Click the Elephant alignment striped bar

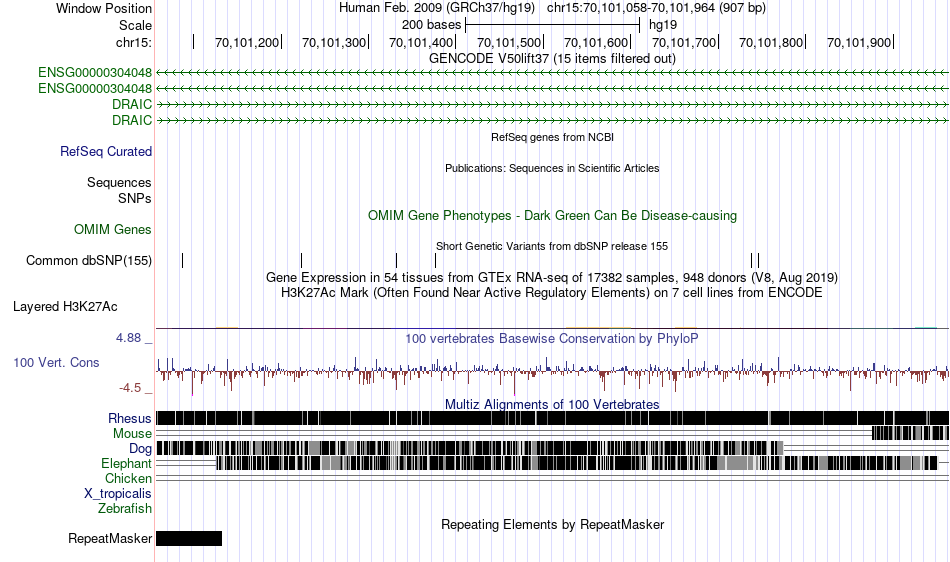pos(577,463)
